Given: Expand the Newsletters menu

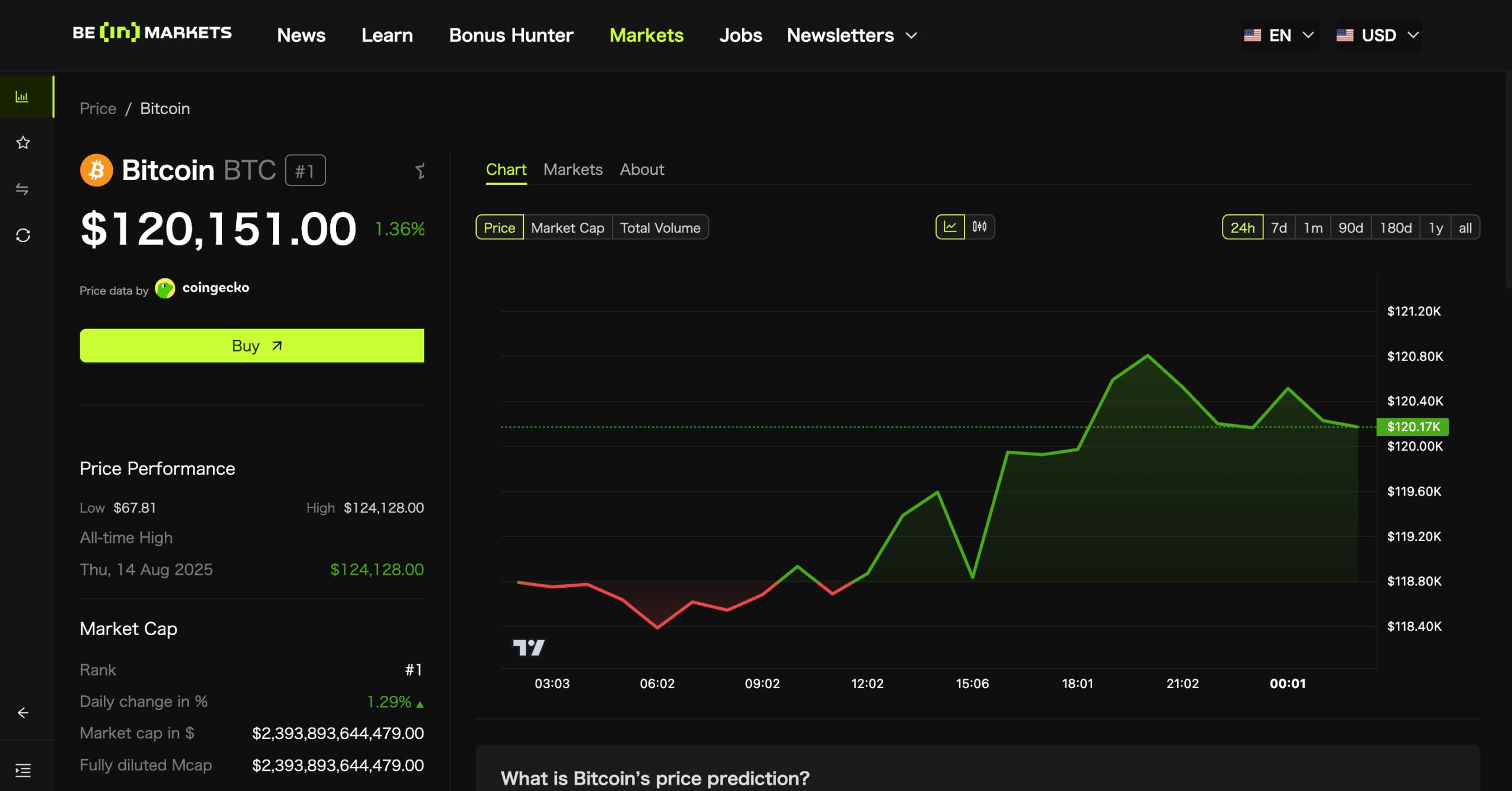Looking at the screenshot, I should point(851,35).
